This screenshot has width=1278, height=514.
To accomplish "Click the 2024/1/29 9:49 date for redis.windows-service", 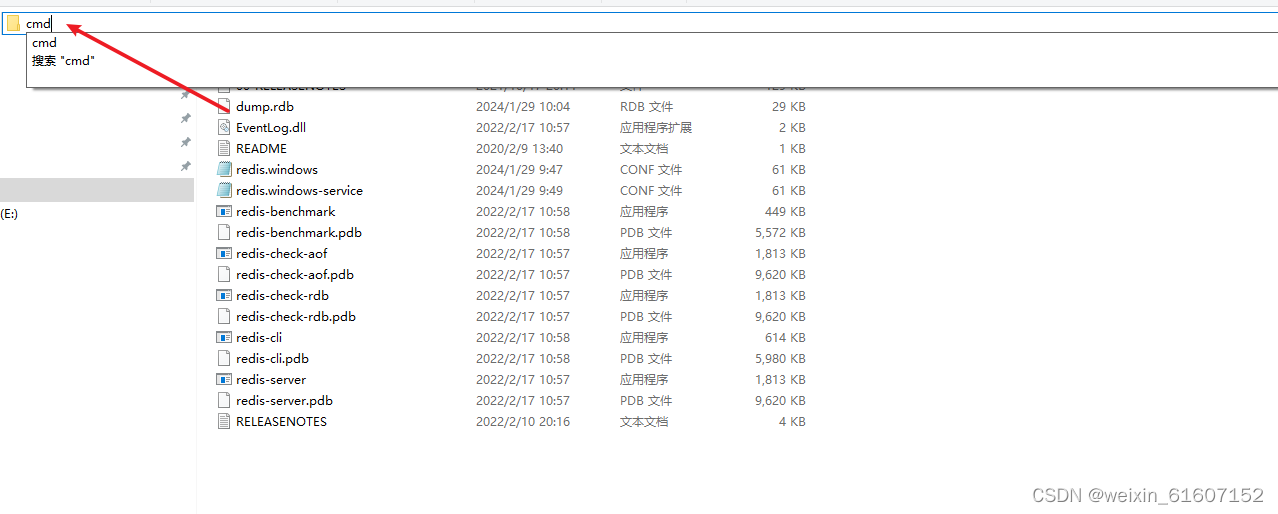I will pos(519,190).
